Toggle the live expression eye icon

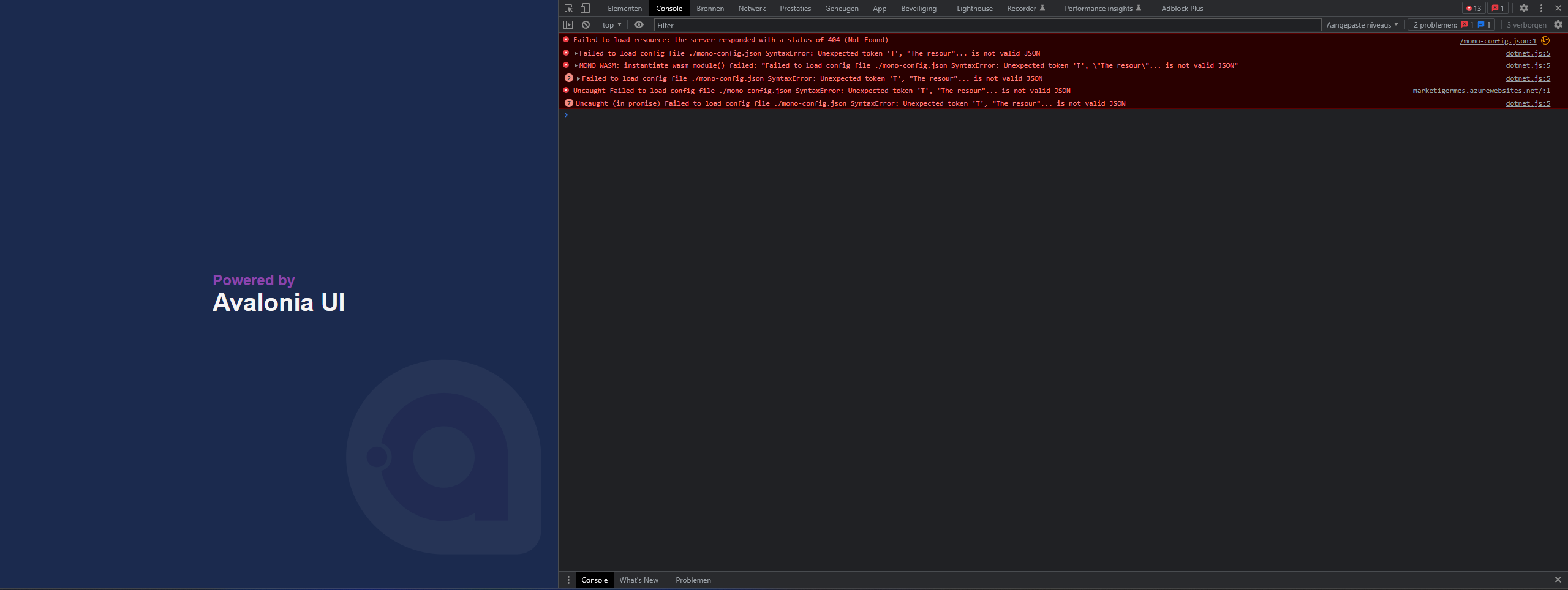pyautogui.click(x=638, y=24)
